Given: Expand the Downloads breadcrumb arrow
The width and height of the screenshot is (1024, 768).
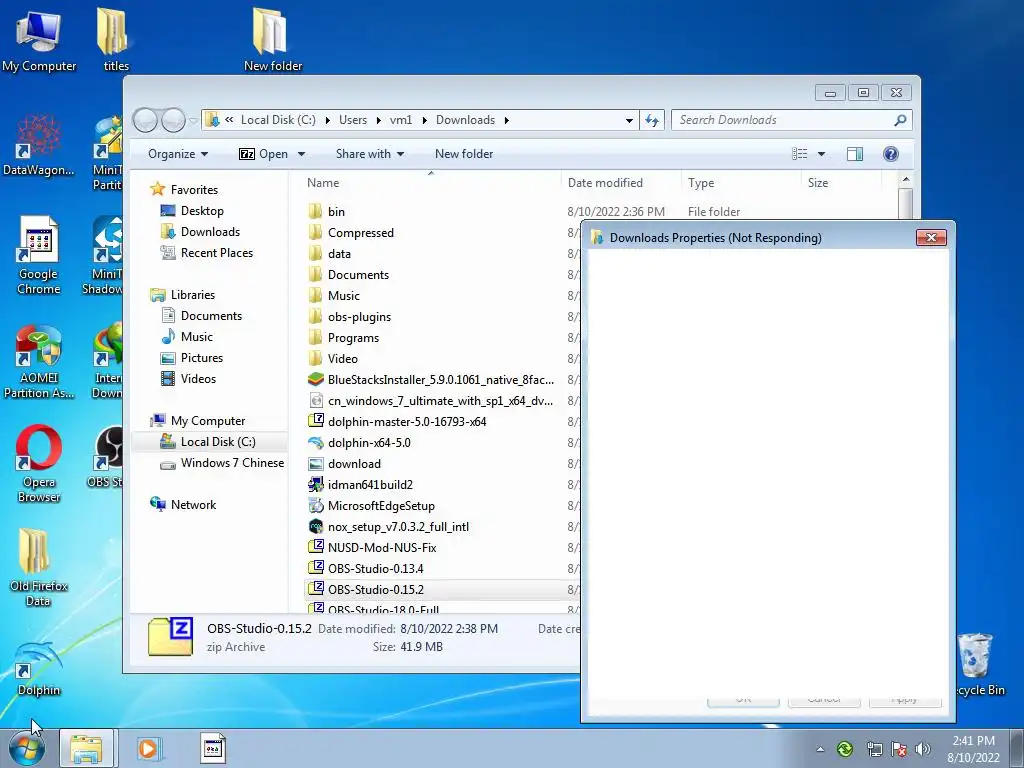Looking at the screenshot, I should point(507,120).
